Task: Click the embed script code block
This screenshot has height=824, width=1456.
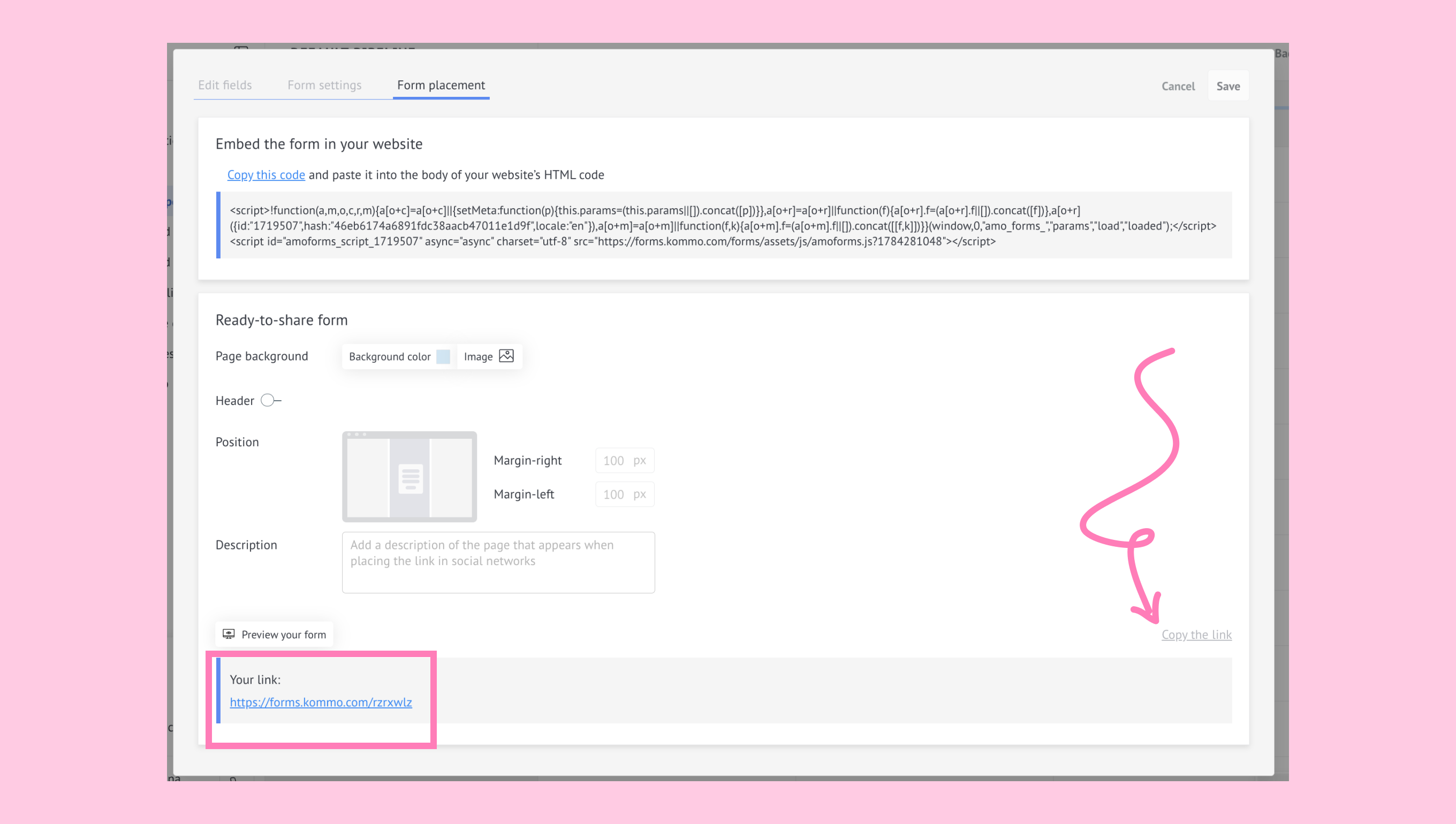Action: [x=724, y=226]
